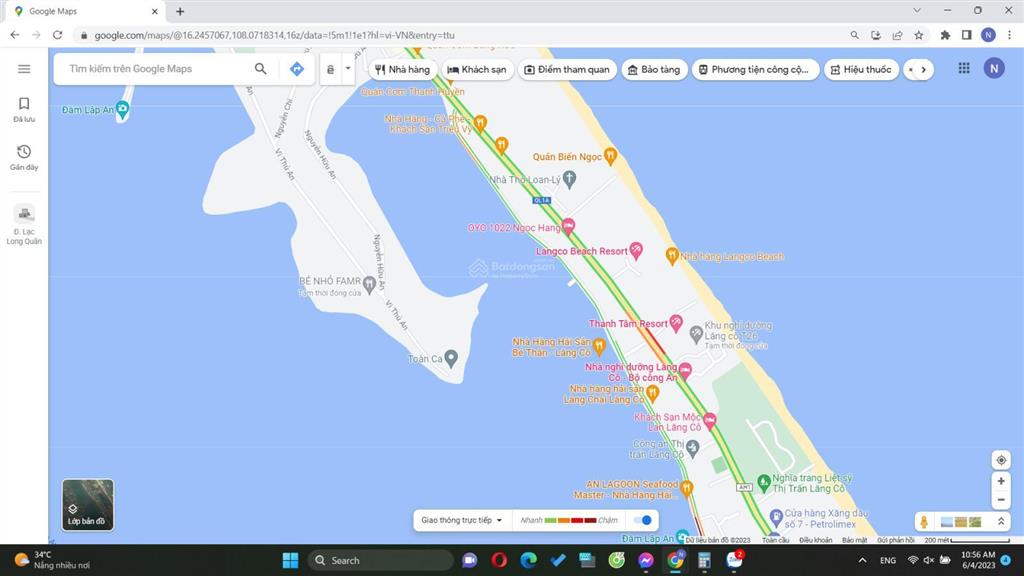Click the search magnifier in Maps search box
1024x576 pixels.
[x=261, y=69]
